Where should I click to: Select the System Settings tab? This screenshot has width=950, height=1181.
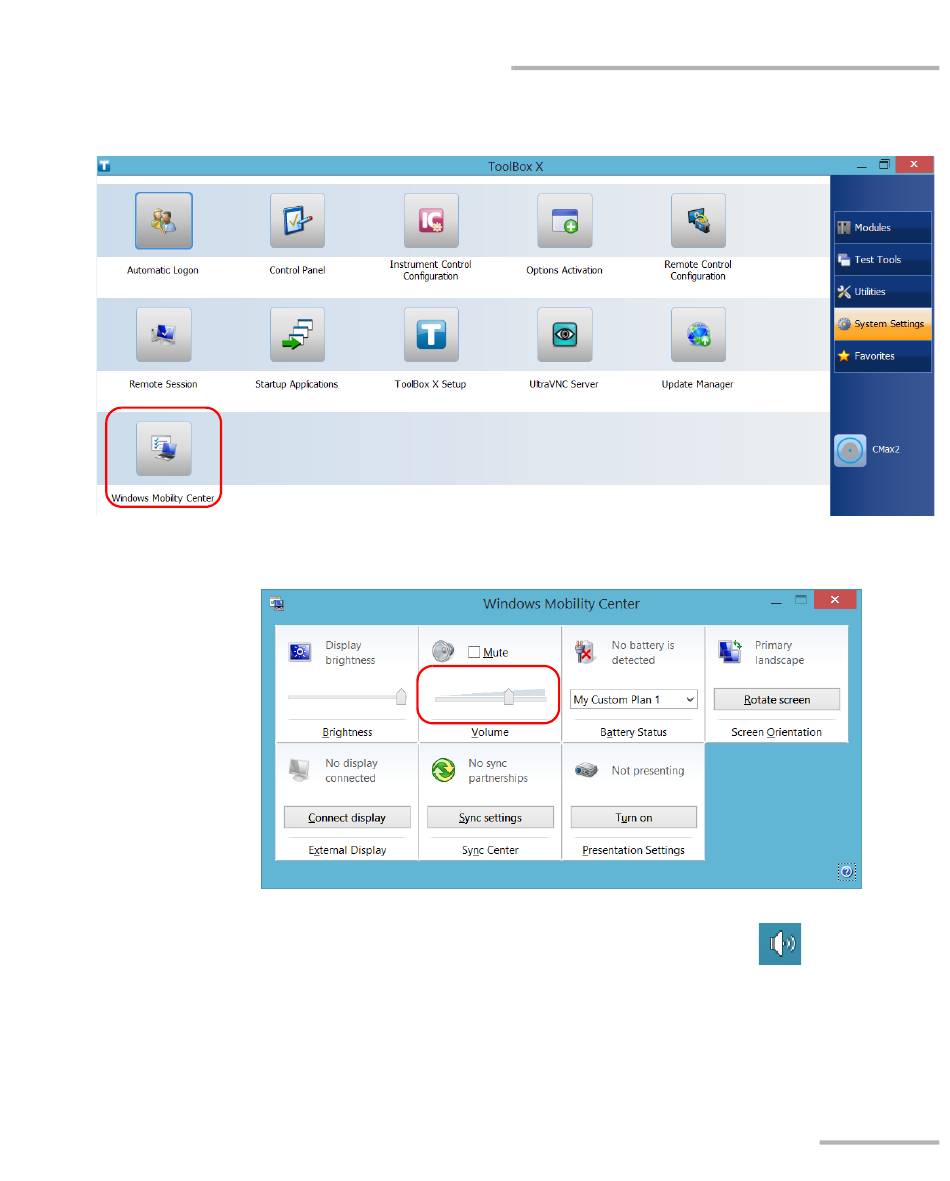tap(882, 324)
